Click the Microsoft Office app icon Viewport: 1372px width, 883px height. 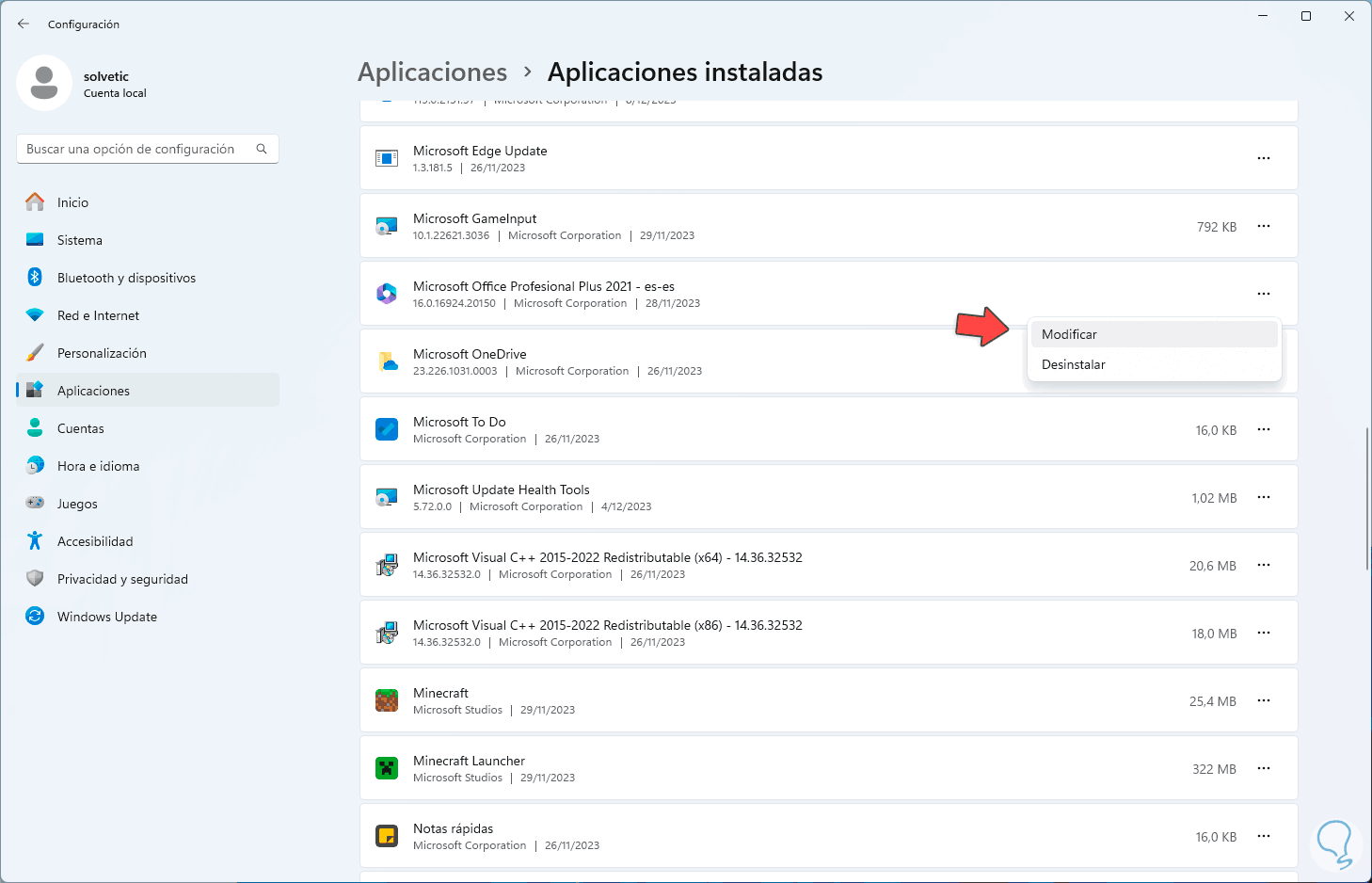(x=387, y=294)
